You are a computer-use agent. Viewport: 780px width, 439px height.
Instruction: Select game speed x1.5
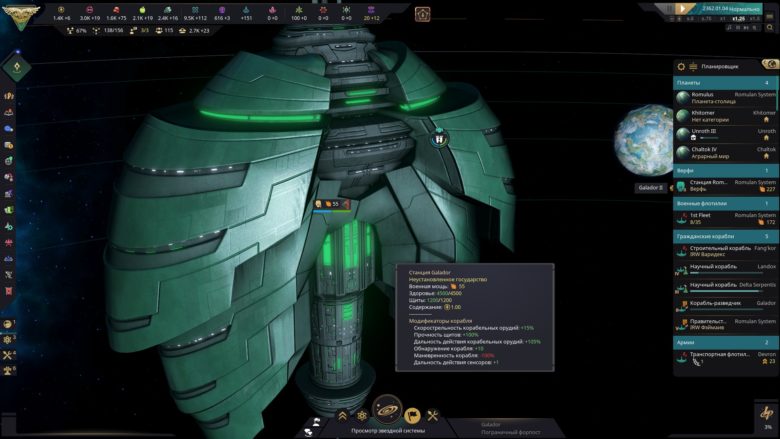755,19
